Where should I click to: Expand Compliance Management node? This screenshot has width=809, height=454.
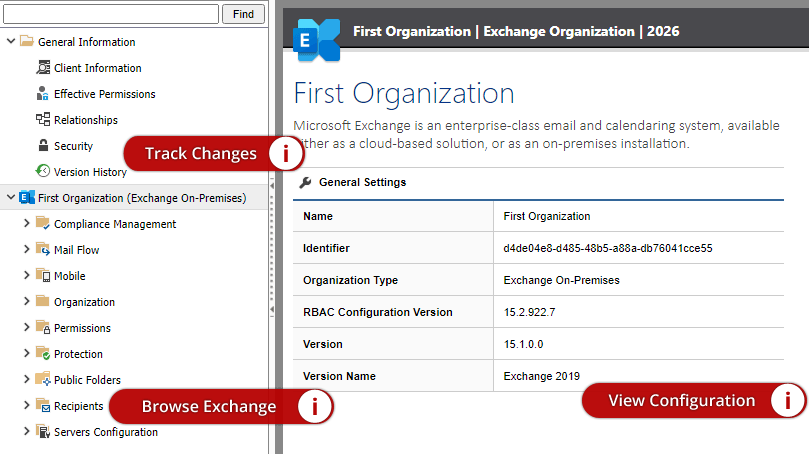27,223
